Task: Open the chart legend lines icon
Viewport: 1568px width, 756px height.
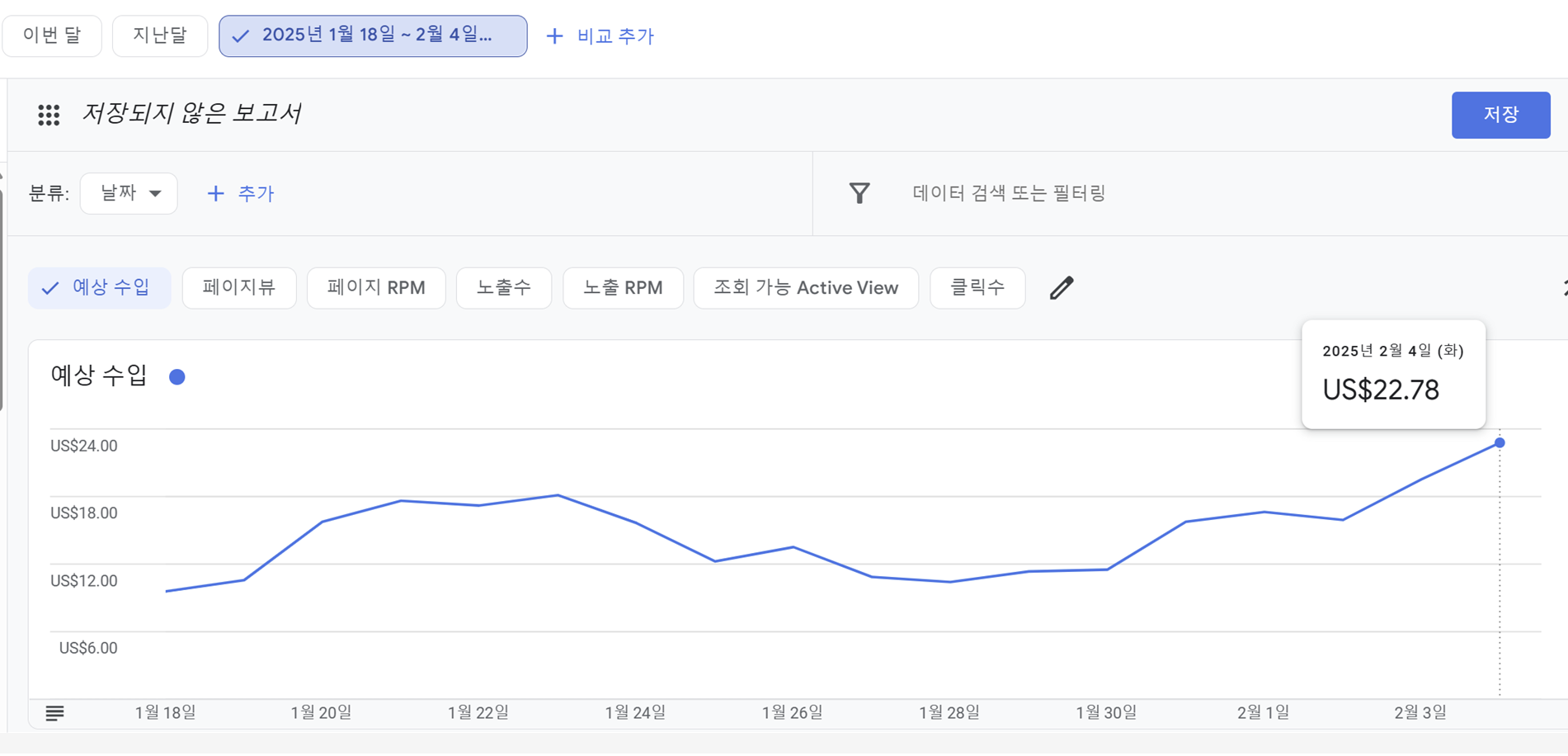Action: 54,713
